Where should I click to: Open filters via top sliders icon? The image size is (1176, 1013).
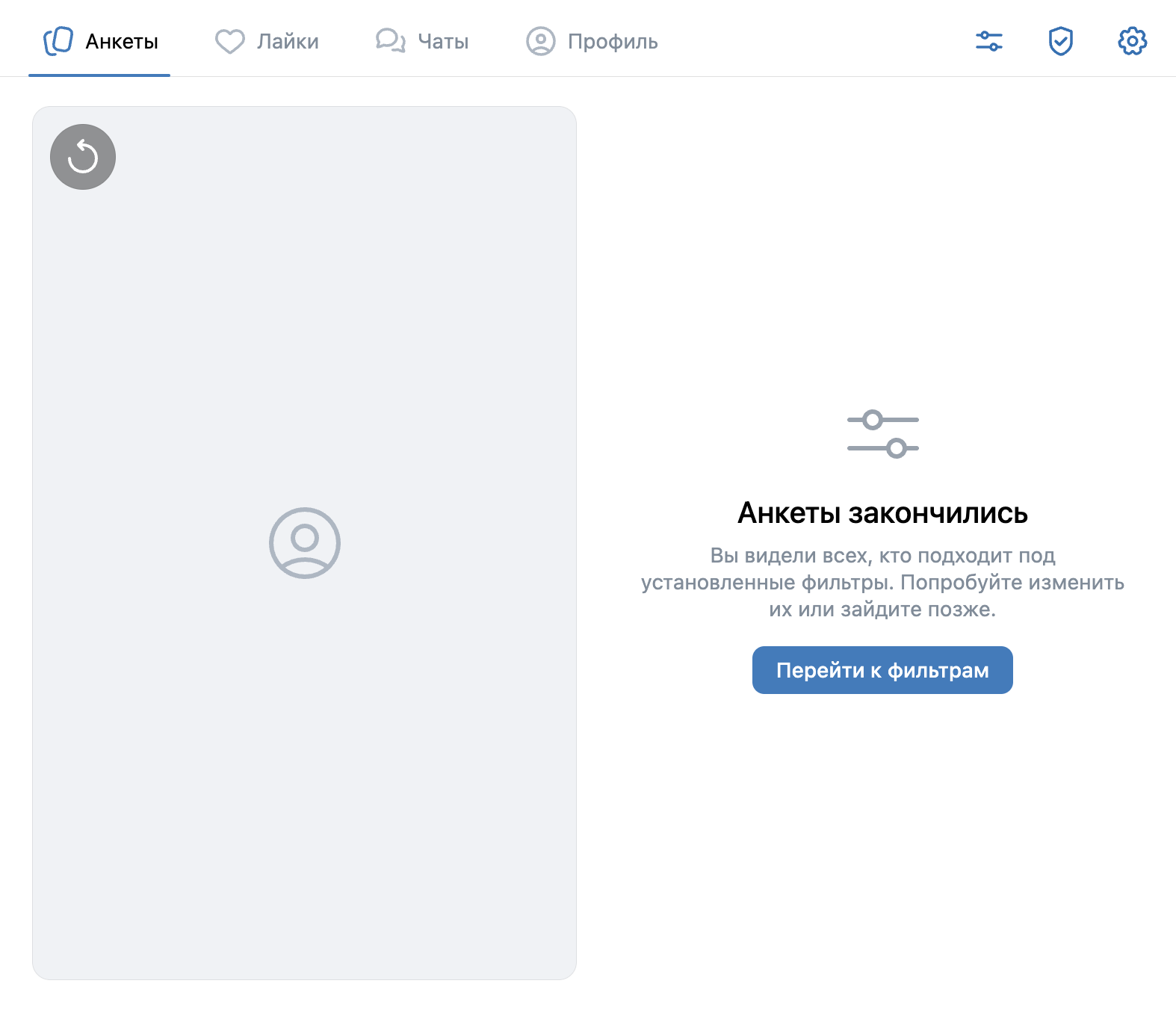point(989,41)
